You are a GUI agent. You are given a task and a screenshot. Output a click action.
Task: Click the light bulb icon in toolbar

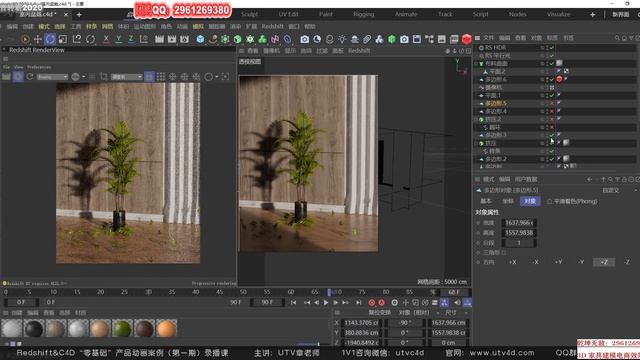[342, 39]
